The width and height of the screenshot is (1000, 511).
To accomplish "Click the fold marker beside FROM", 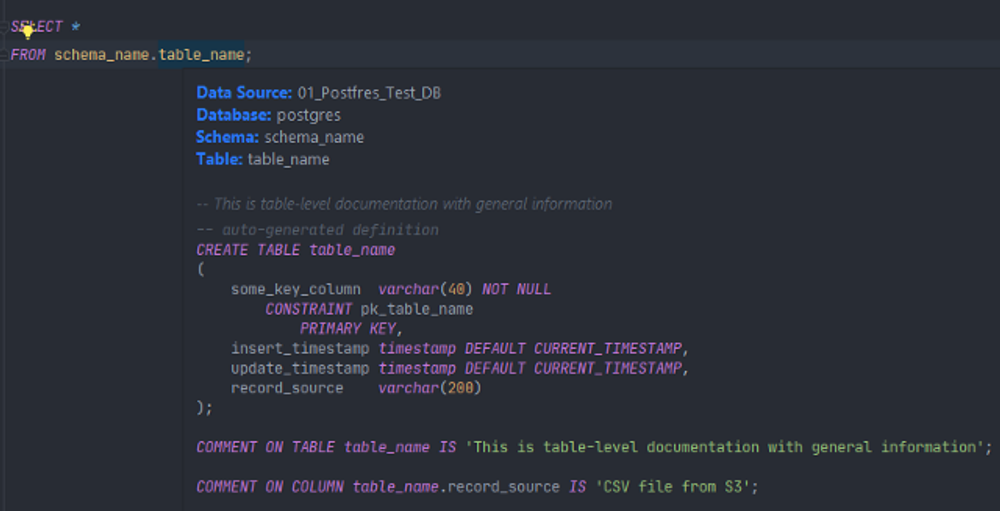I will click(x=4, y=55).
